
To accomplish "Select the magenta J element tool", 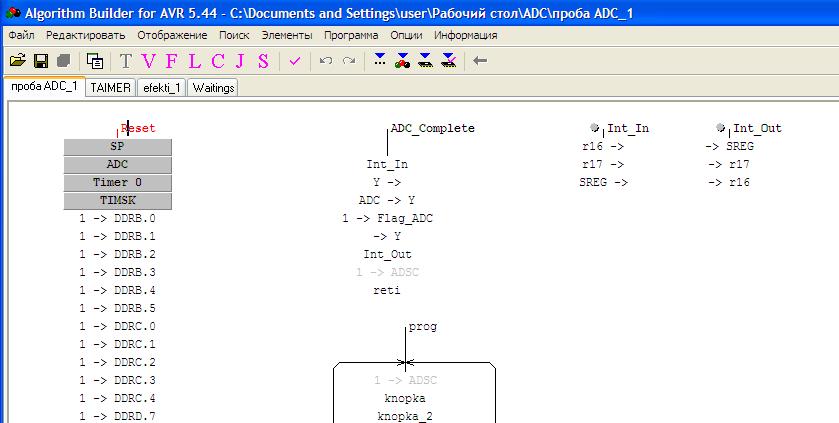I will (240, 61).
